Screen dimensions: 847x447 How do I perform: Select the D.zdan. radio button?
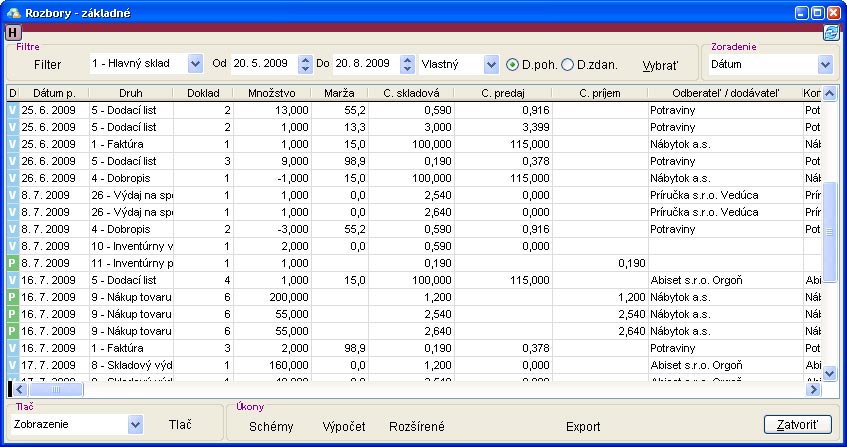point(568,64)
